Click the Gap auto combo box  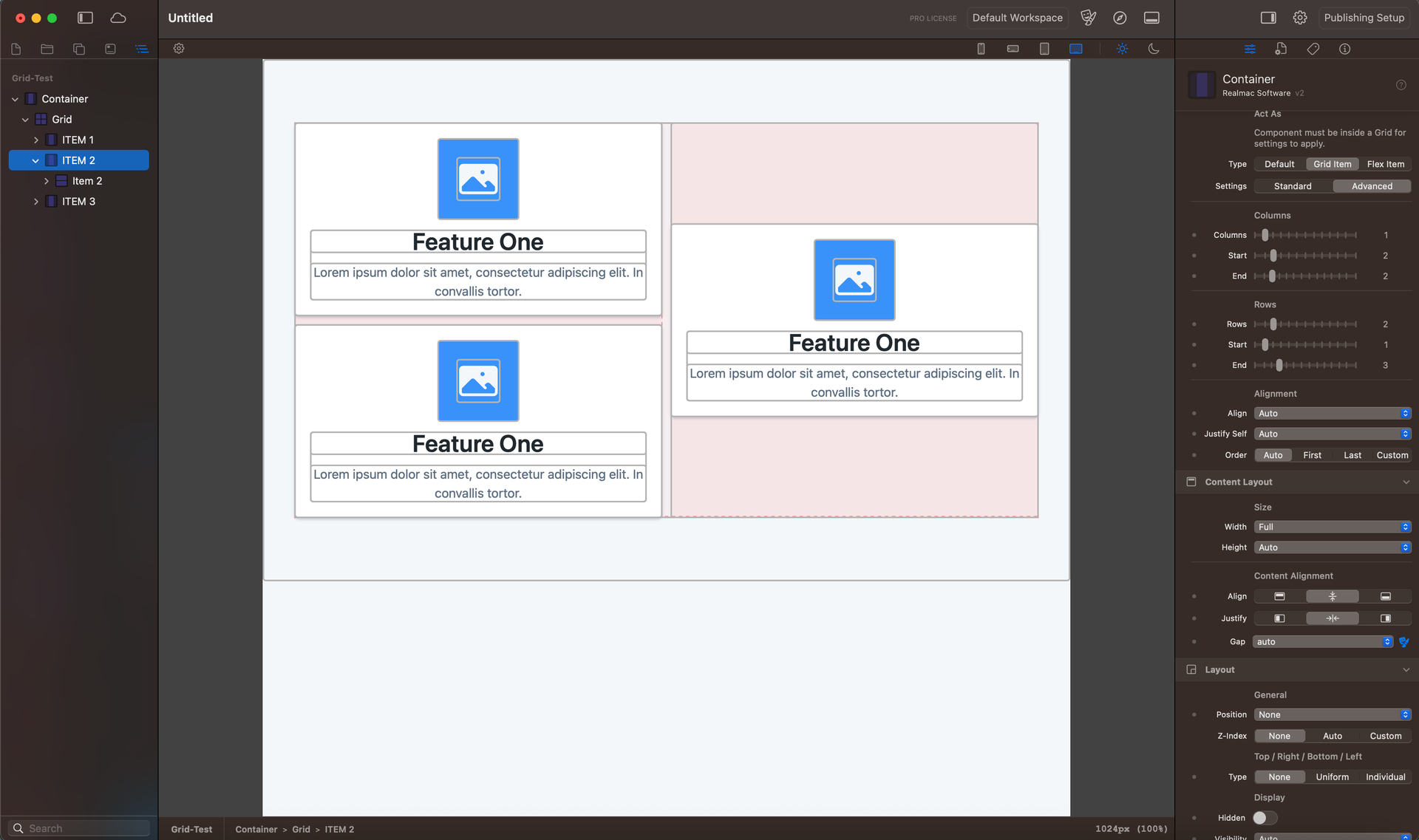[1323, 642]
